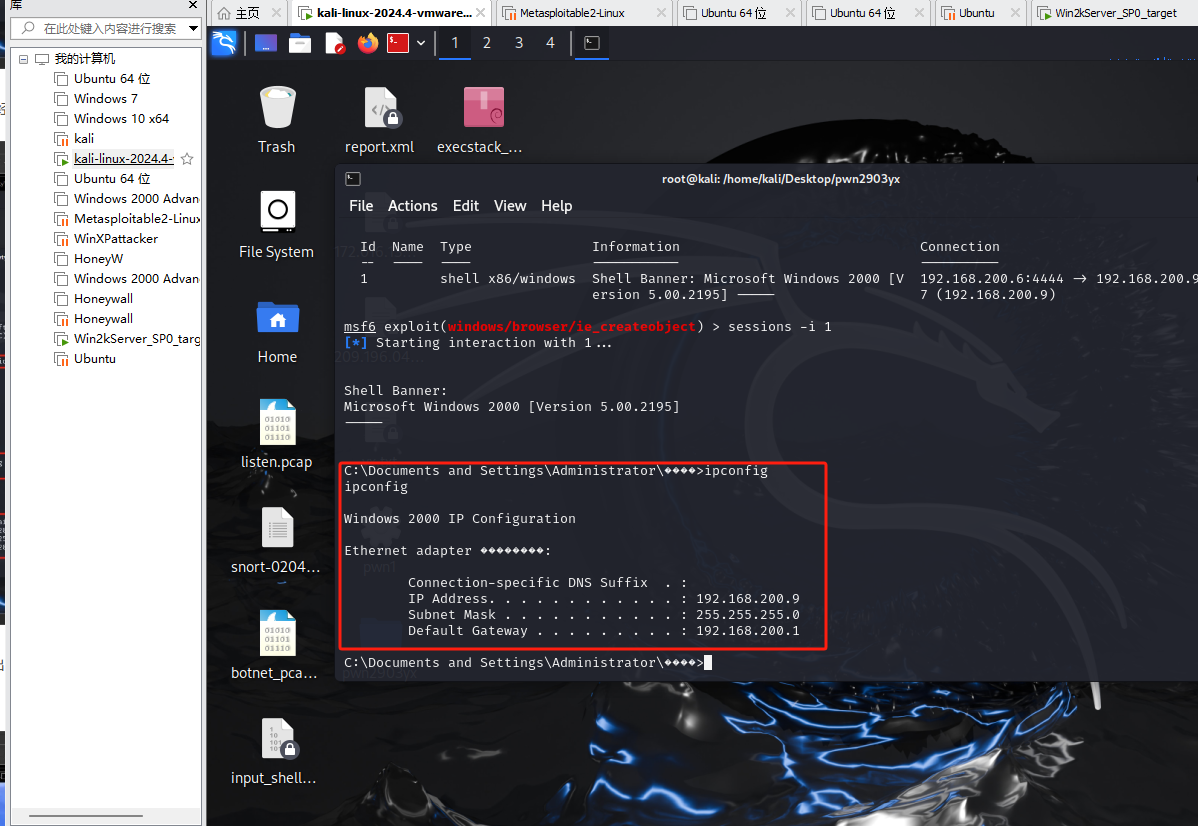This screenshot has height=826, width=1198.
Task: Switch to workspace 2
Action: [x=487, y=43]
